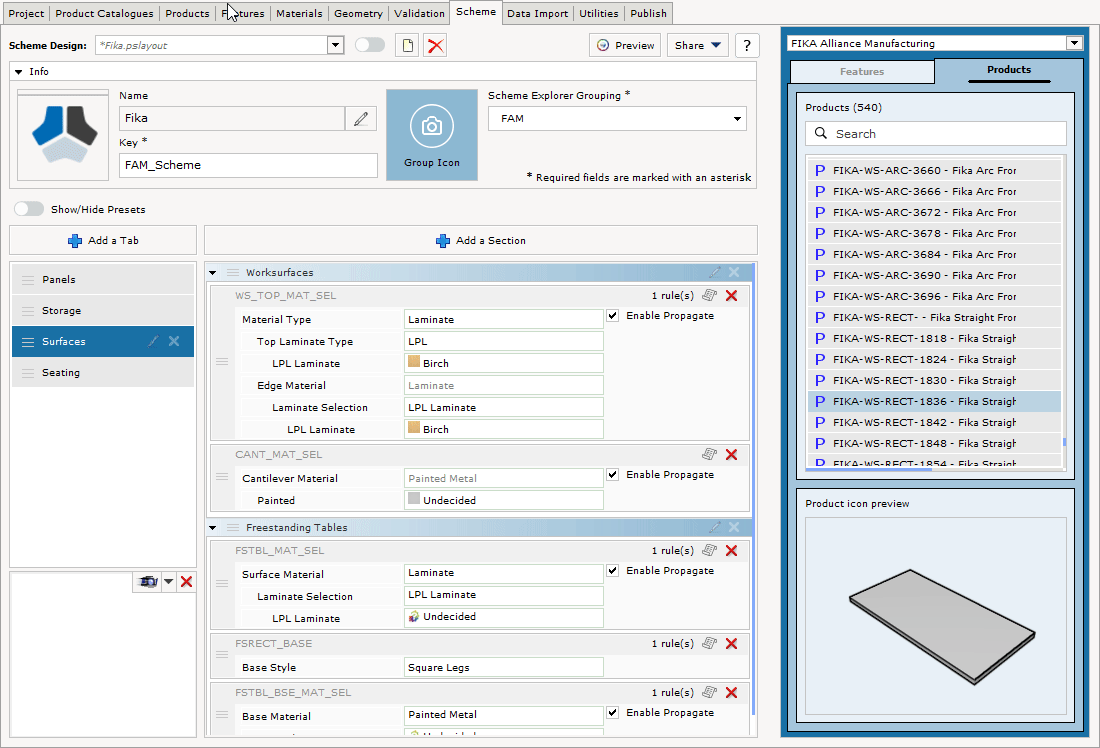The height and width of the screenshot is (748, 1100).
Task: Select the Panels scheme tab
Action: tap(103, 280)
